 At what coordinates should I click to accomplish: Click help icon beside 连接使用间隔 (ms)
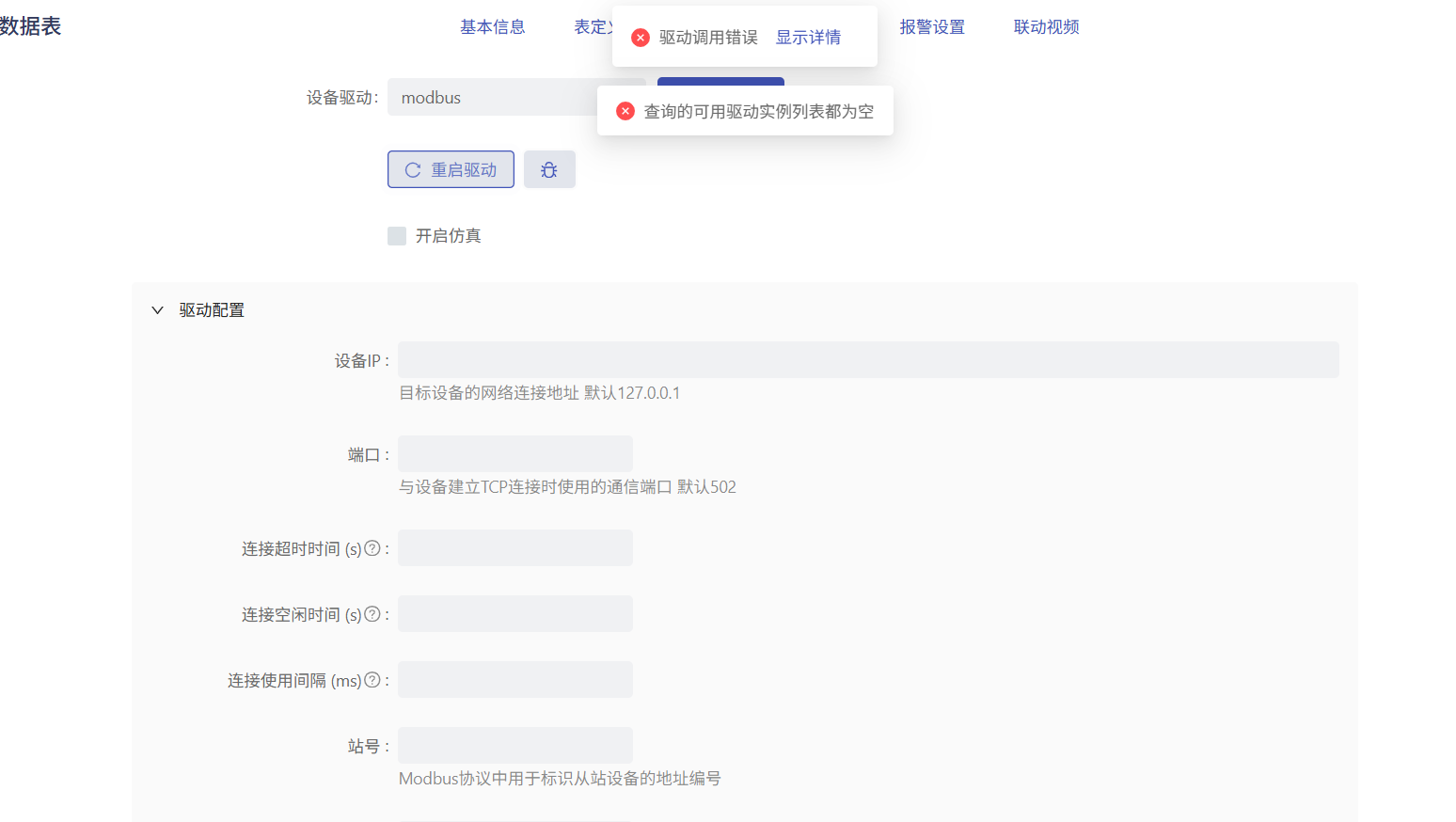[x=372, y=680]
